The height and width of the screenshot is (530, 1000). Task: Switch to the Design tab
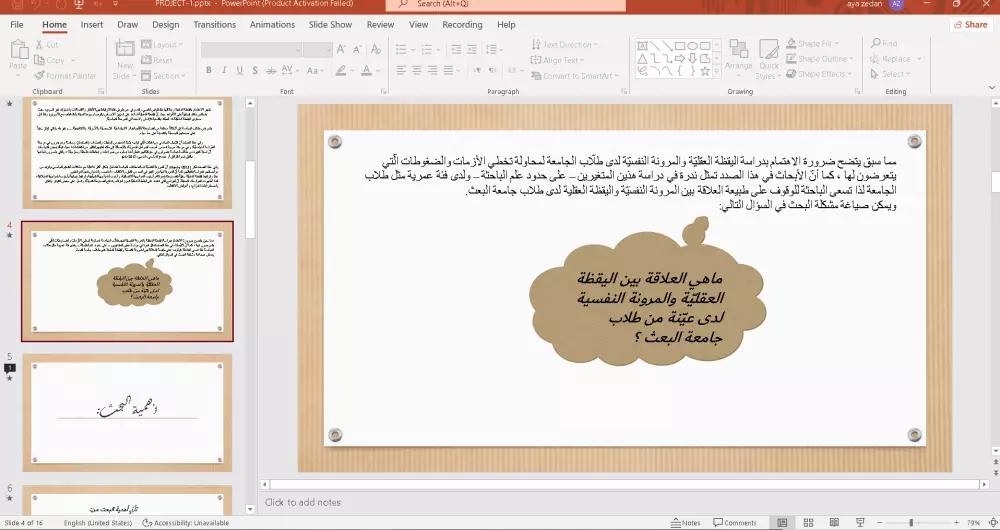point(165,24)
